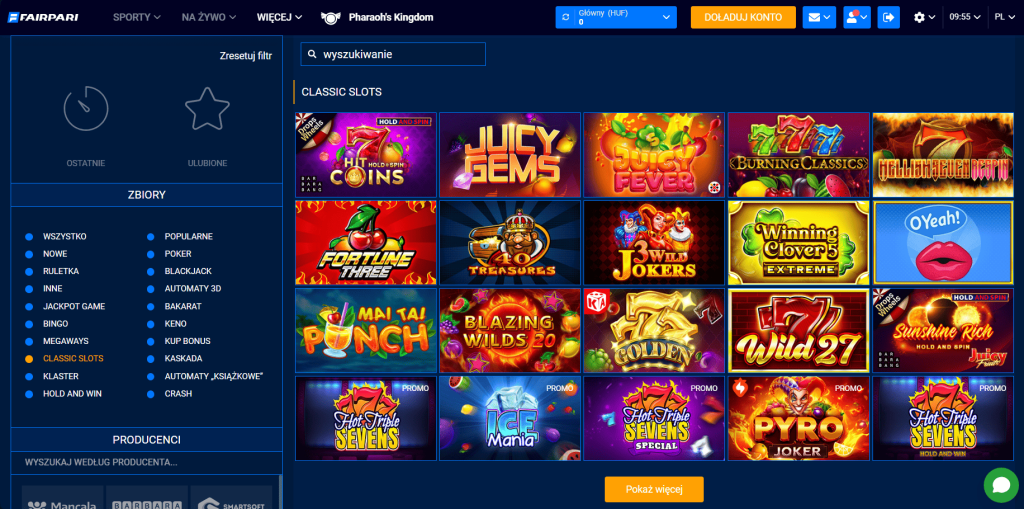The height and width of the screenshot is (509, 1024).
Task: Expand the Główny (HUF) account dropdown
Action: (616, 18)
